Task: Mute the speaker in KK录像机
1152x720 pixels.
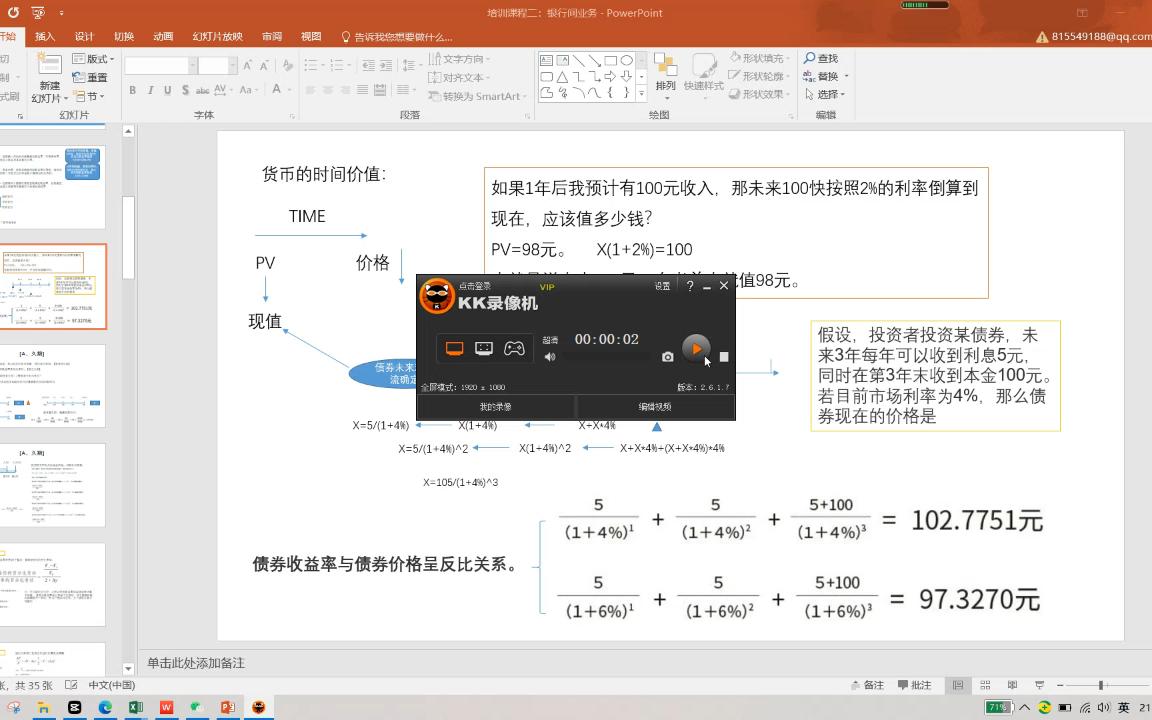Action: click(x=550, y=357)
